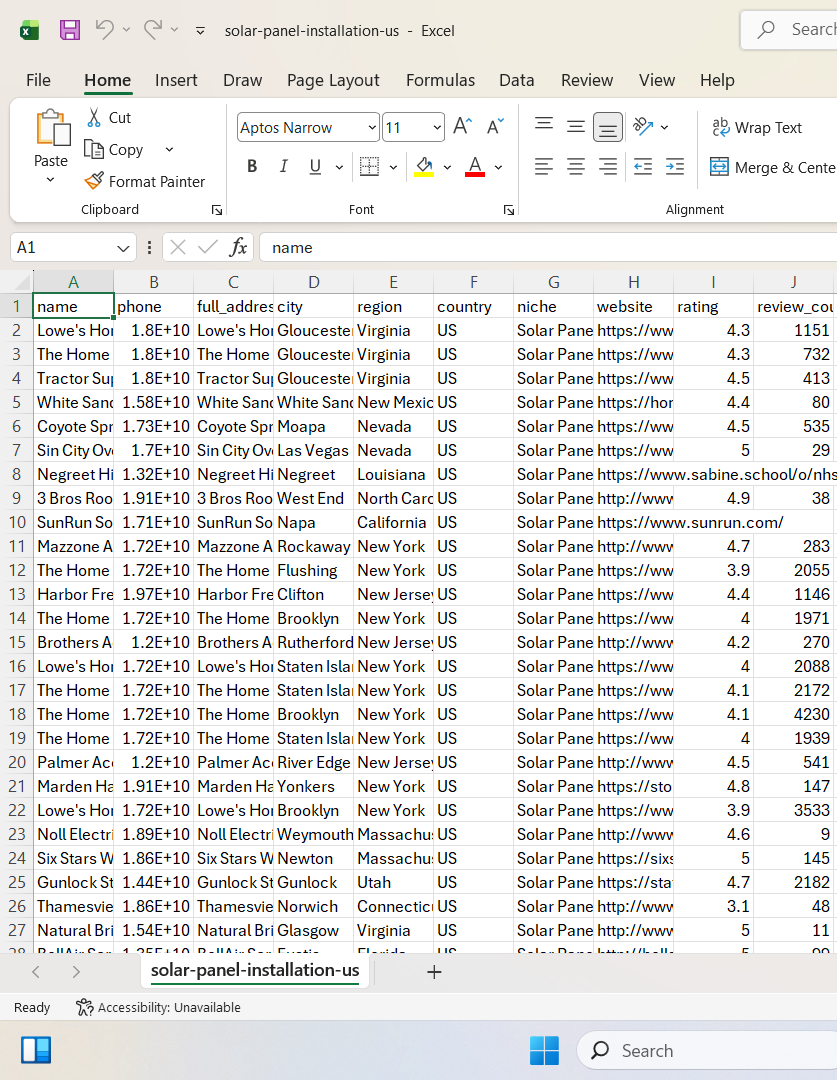The image size is (837, 1080).
Task: Click the Cut scissors button
Action: (x=110, y=118)
